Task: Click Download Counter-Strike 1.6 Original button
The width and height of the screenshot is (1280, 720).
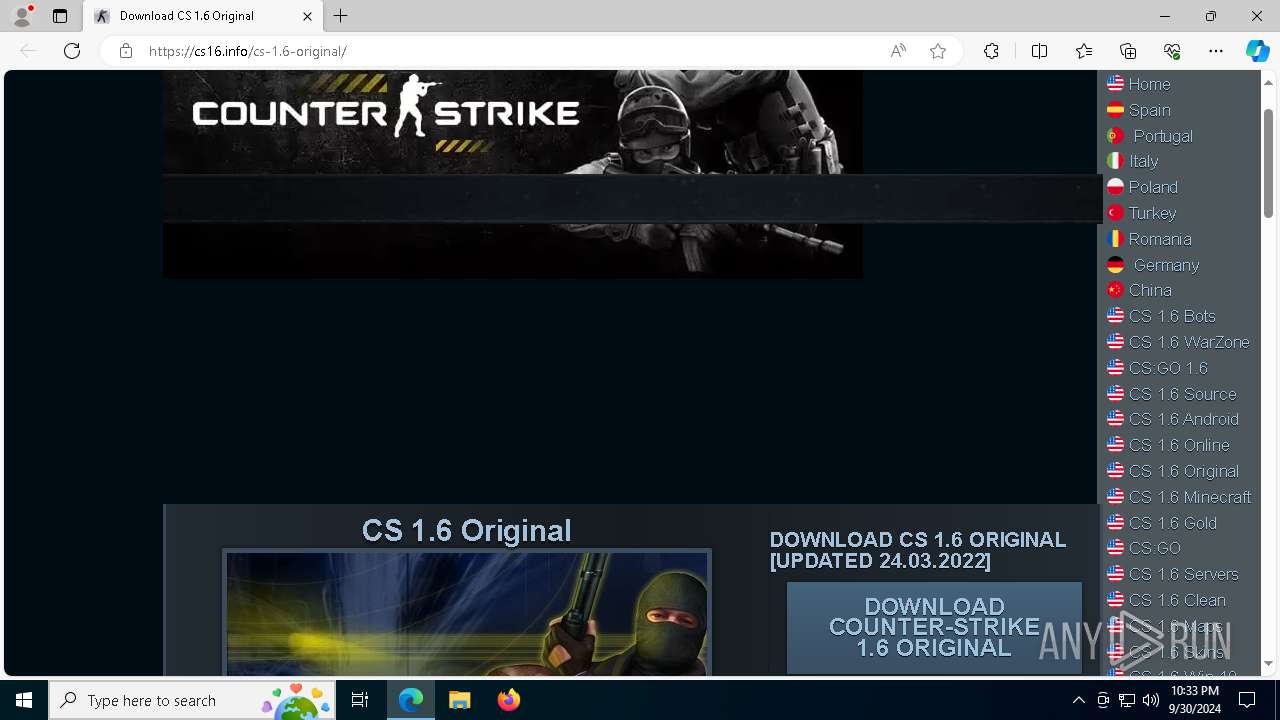Action: coord(934,627)
